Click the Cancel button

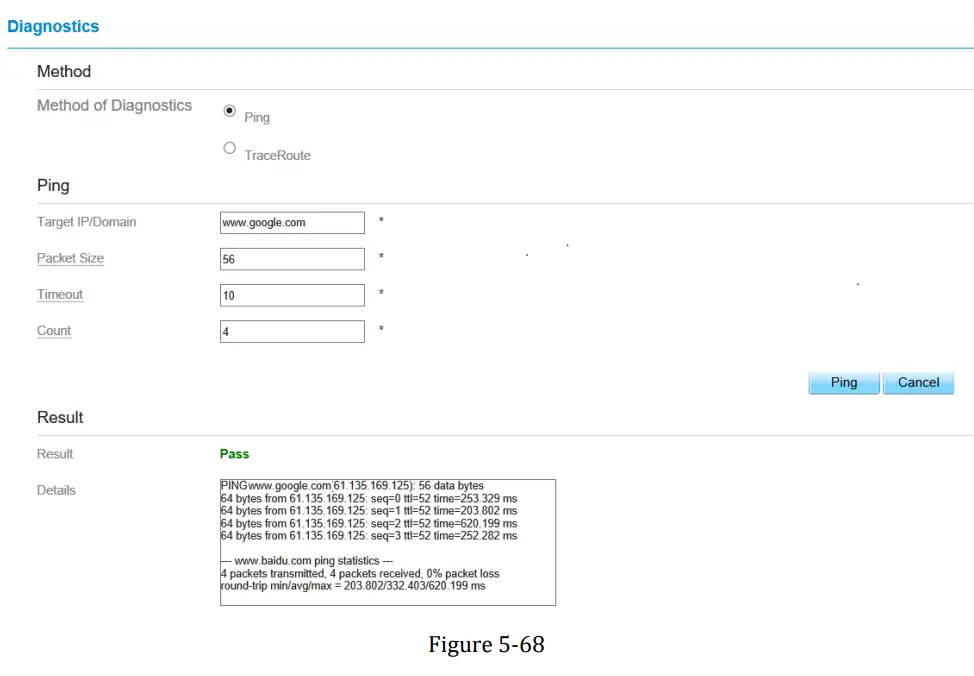918,383
